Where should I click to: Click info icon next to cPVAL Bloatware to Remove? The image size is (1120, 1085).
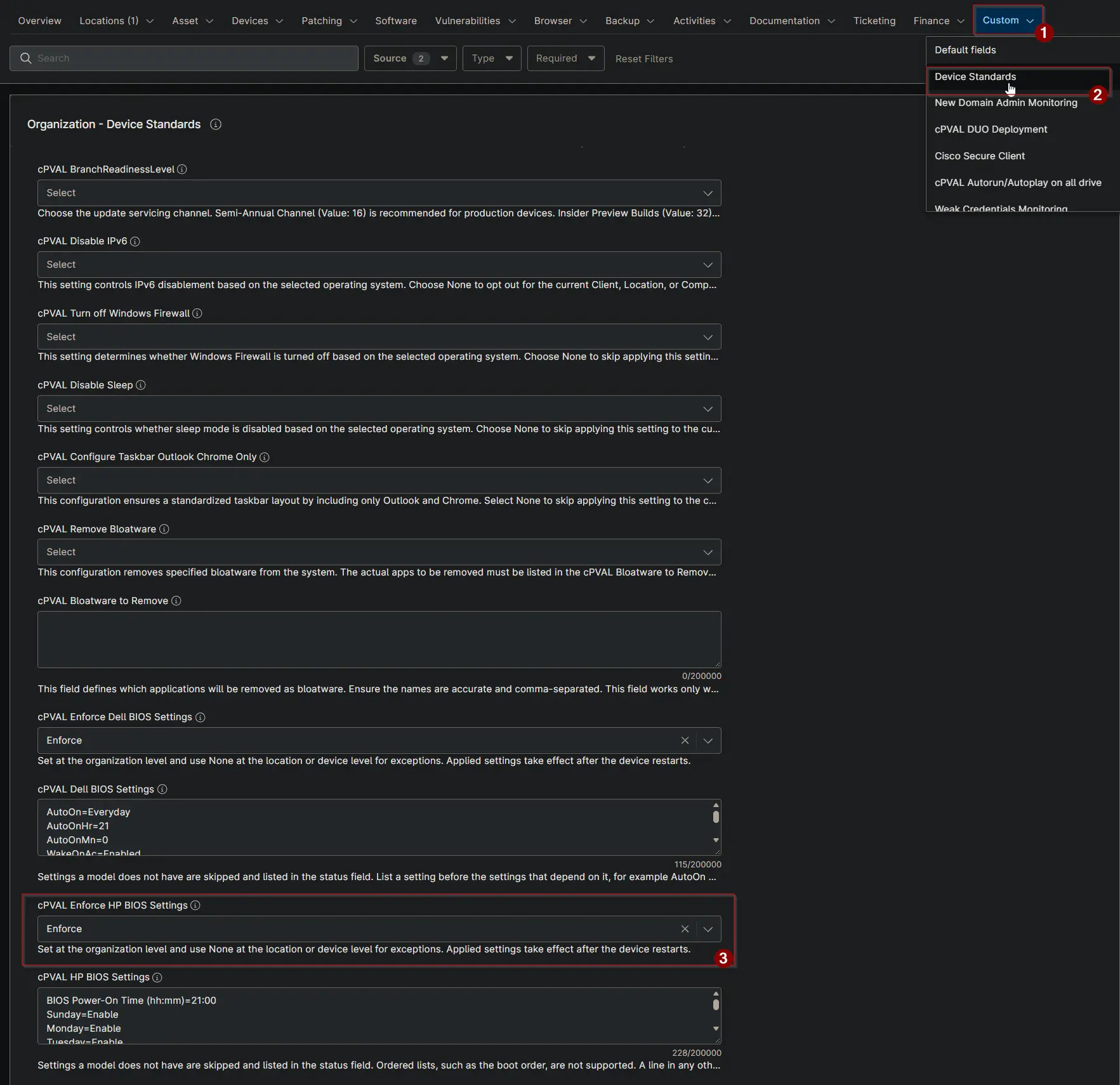click(176, 601)
